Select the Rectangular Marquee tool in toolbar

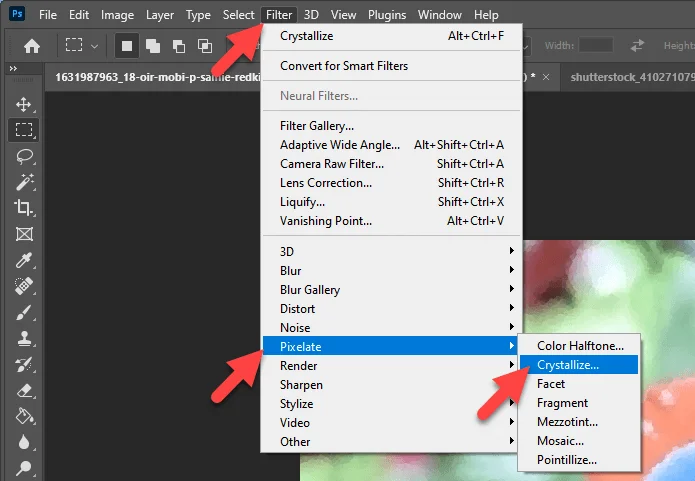(23, 130)
